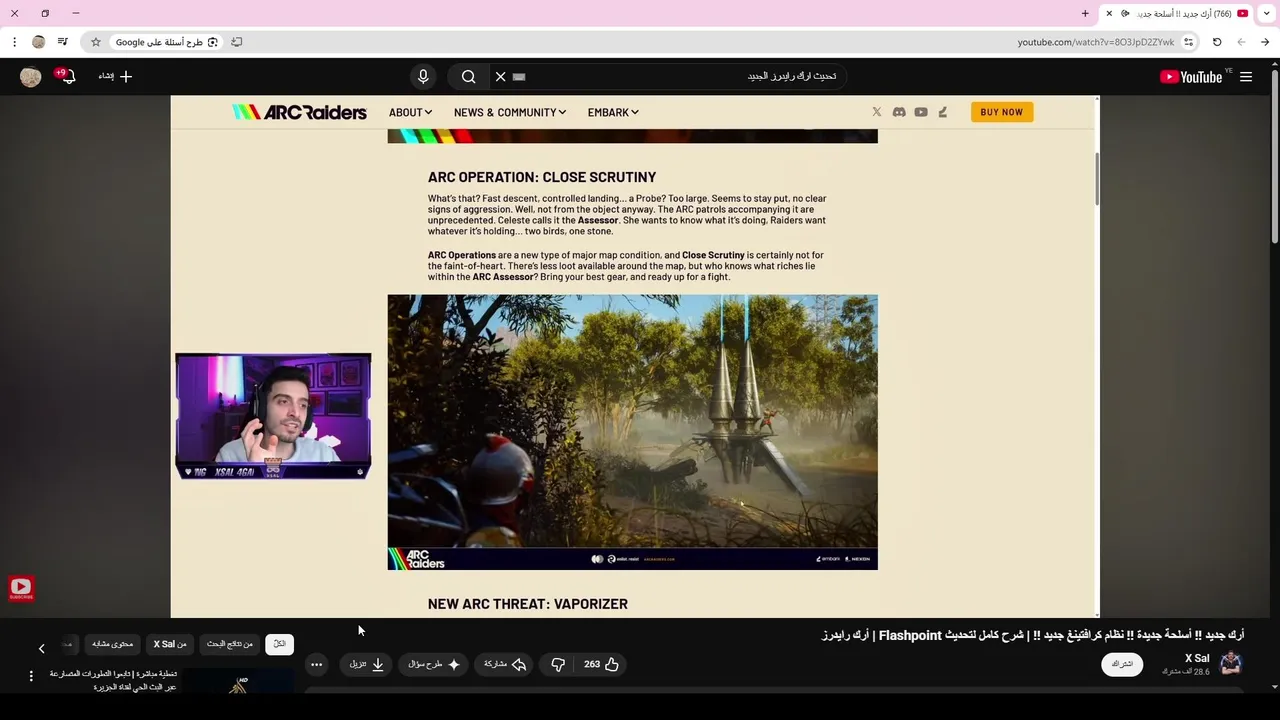Viewport: 1280px width, 720px height.
Task: Click the Ask Google lens chip
Action: (166, 42)
